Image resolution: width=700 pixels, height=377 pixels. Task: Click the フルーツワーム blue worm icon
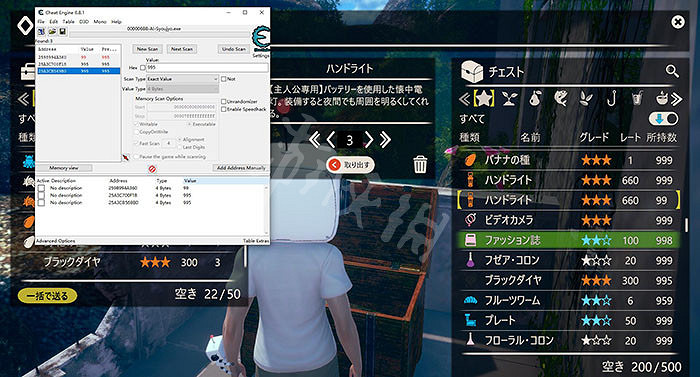coord(470,300)
